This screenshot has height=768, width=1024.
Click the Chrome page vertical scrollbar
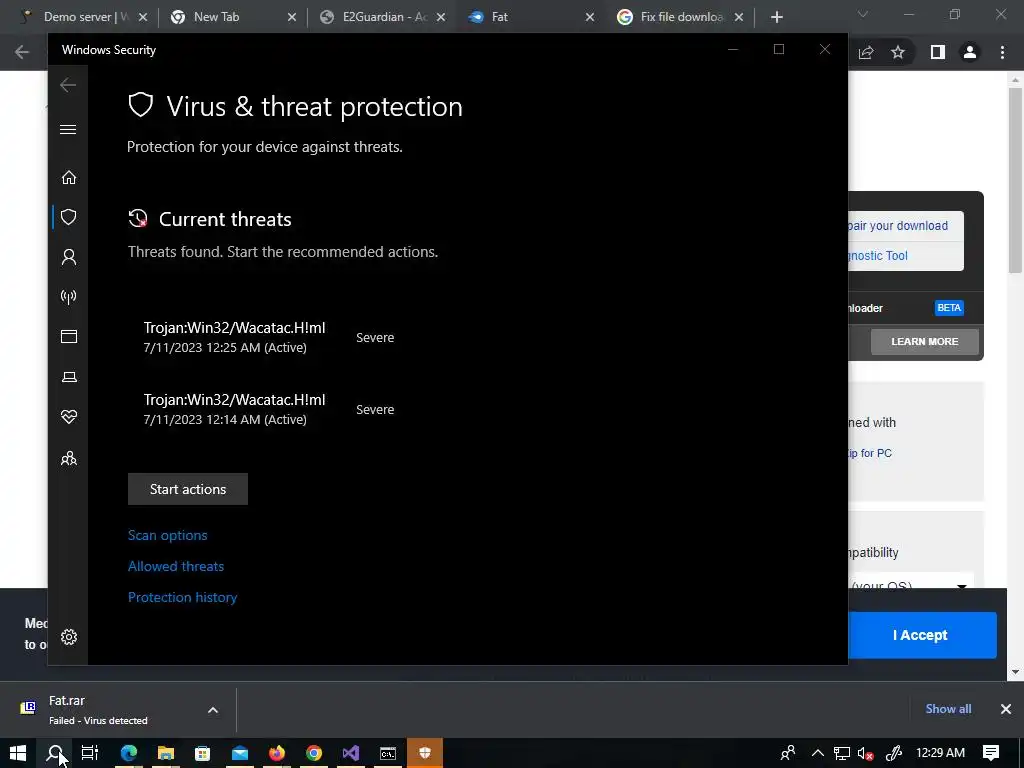pos(1014,180)
